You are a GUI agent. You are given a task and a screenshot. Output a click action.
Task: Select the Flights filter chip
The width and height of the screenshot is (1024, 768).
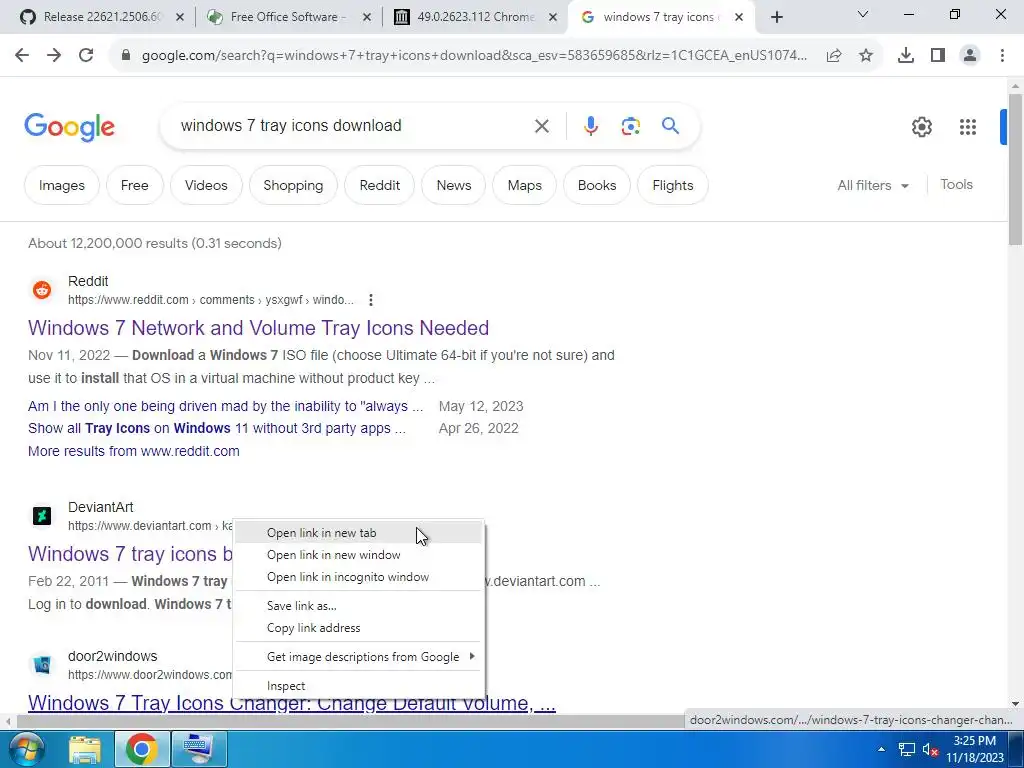pyautogui.click(x=673, y=185)
